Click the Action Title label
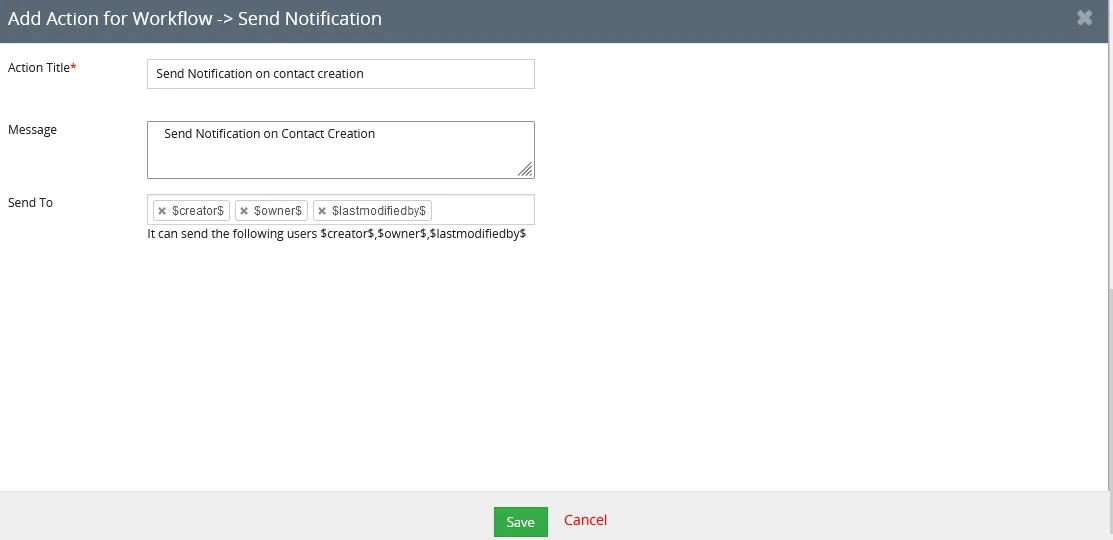1113x540 pixels. (40, 68)
